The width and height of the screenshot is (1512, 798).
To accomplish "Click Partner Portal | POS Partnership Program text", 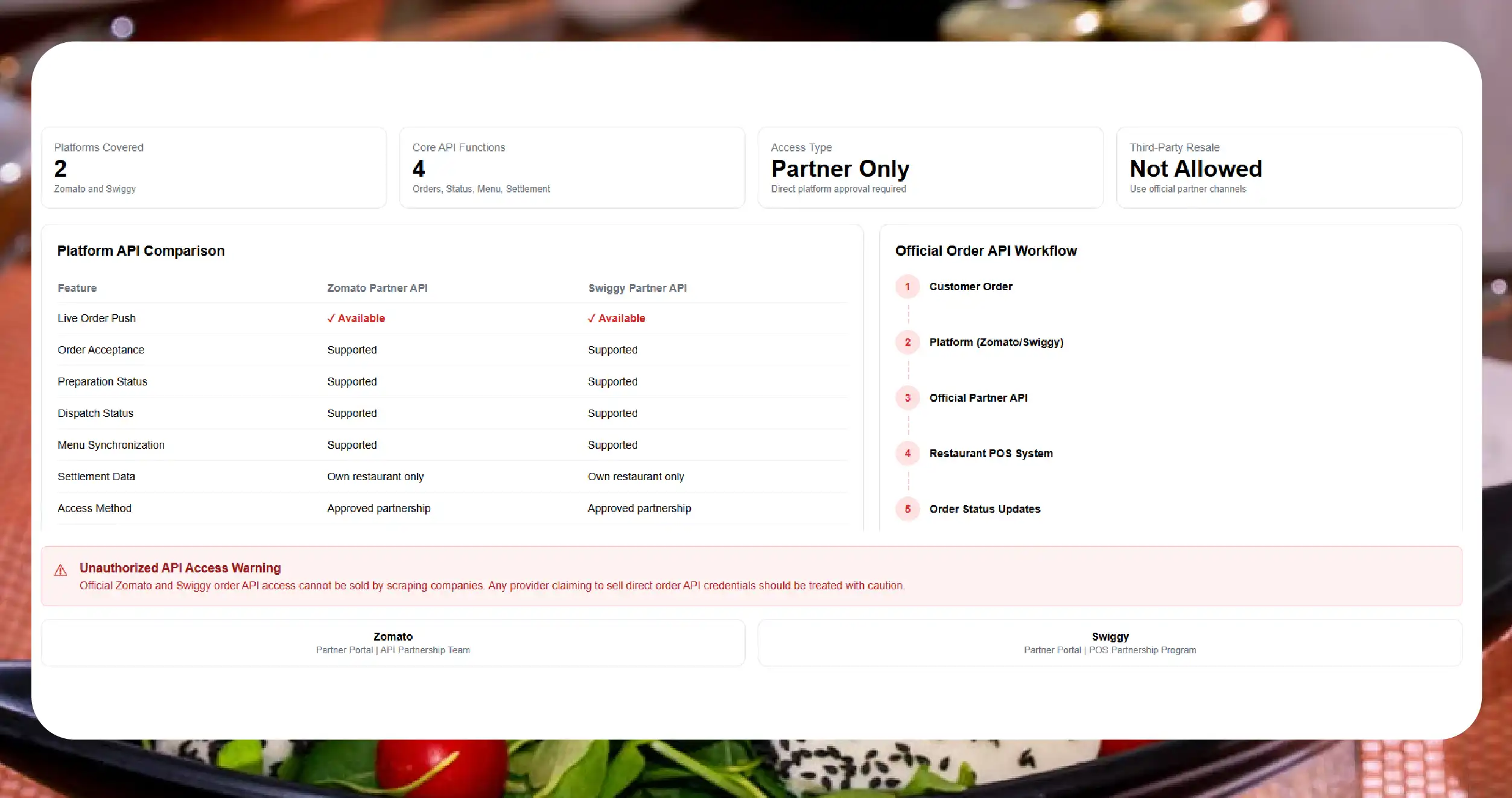I will 1110,650.
